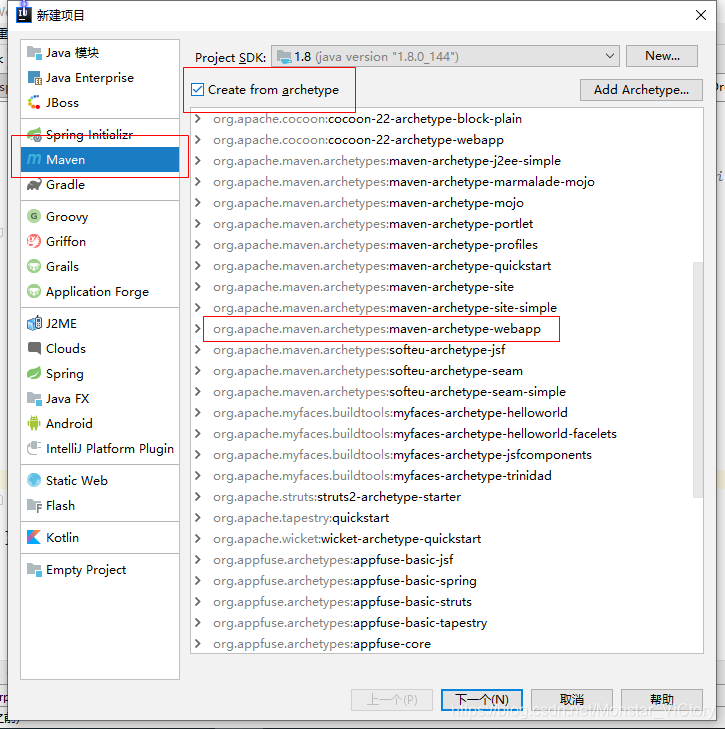The image size is (725, 729).
Task: Choose Empty Project type
Action: coord(100,570)
